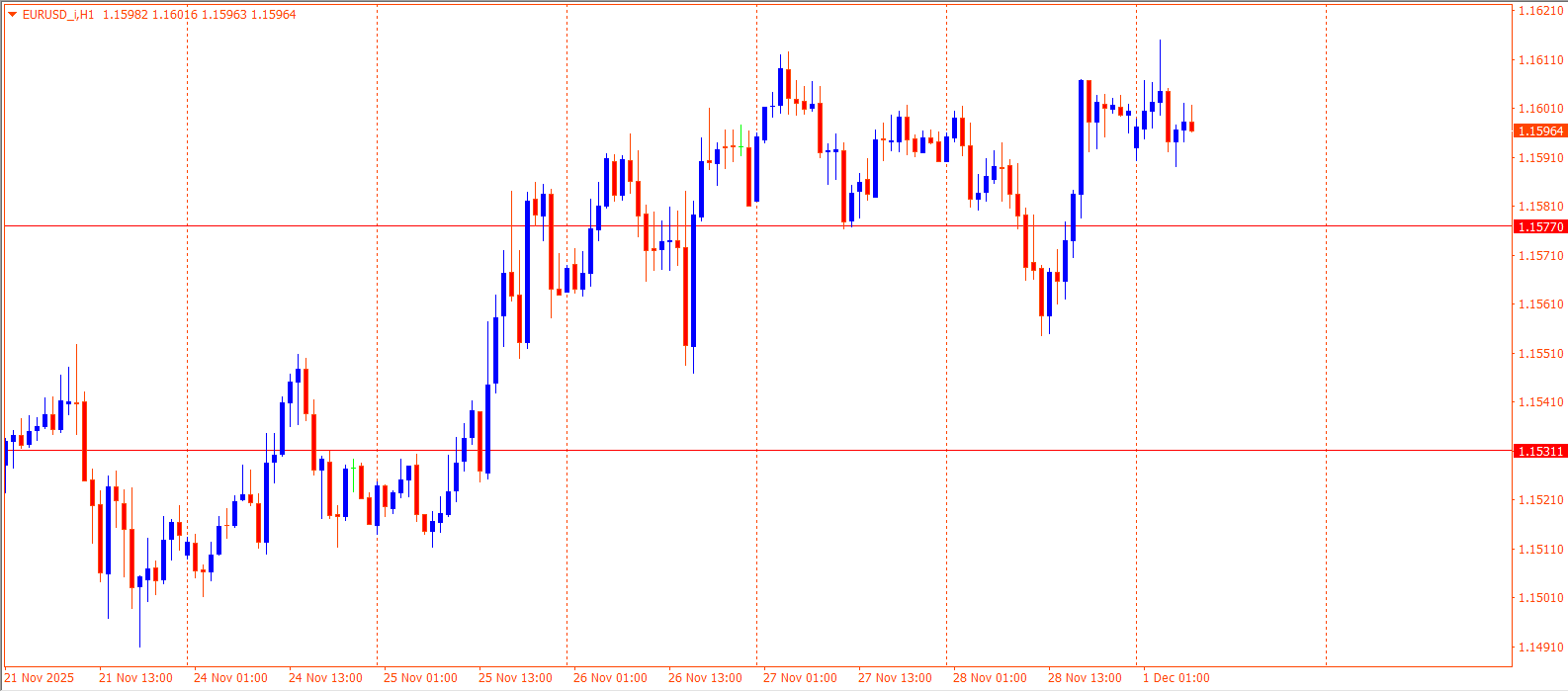
Task: Click the 1.15610 price axis label
Action: (x=1541, y=304)
